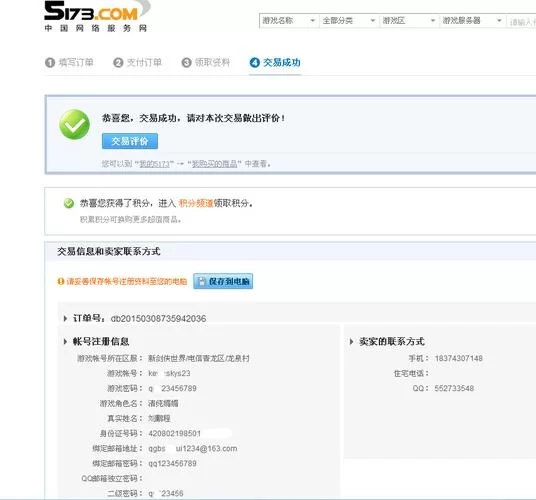This screenshot has width=536, height=500.
Task: Open the 我购买的商品 link
Action: (x=214, y=164)
